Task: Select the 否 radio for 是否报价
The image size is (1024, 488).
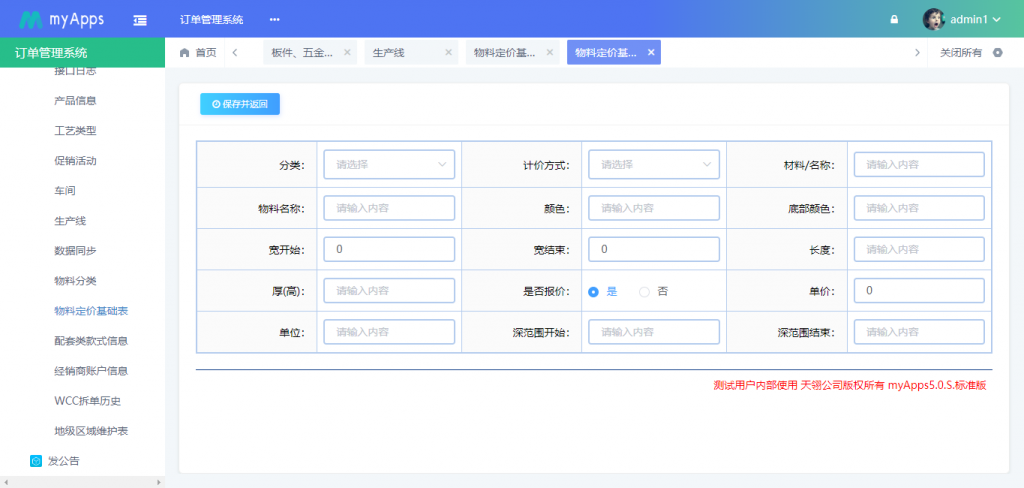Action: coord(644,291)
